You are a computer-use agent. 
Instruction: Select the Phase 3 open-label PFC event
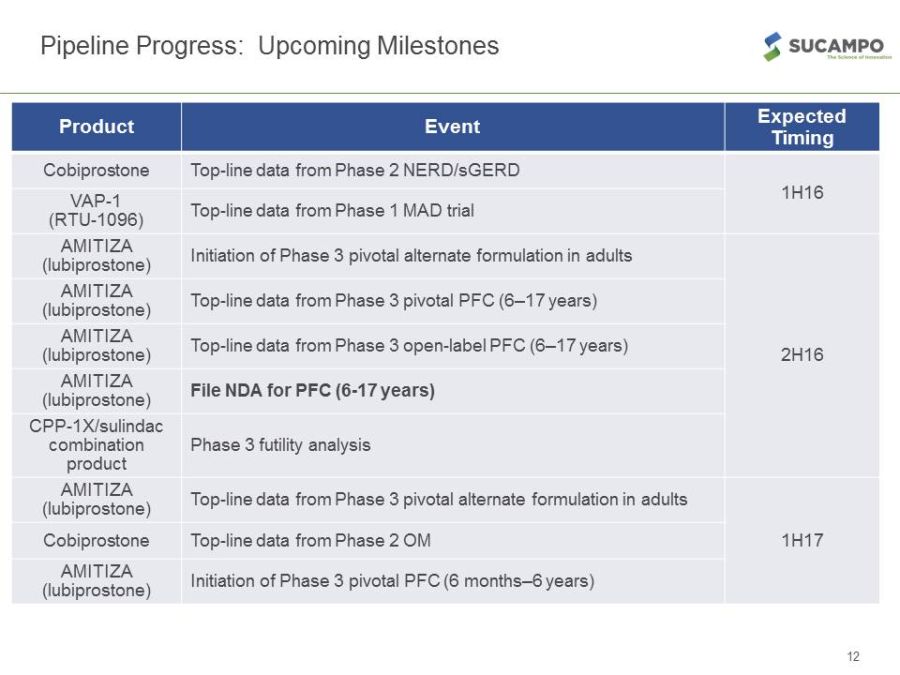pos(409,346)
